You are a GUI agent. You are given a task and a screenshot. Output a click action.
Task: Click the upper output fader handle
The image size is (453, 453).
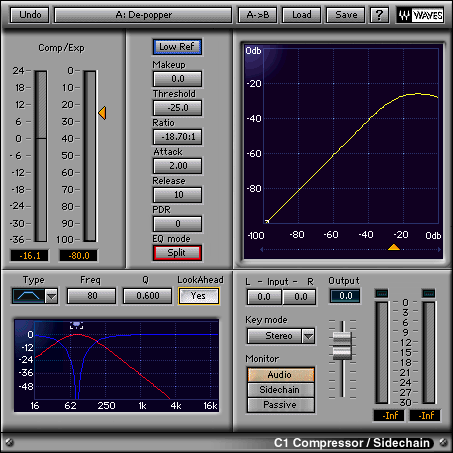[x=342, y=338]
